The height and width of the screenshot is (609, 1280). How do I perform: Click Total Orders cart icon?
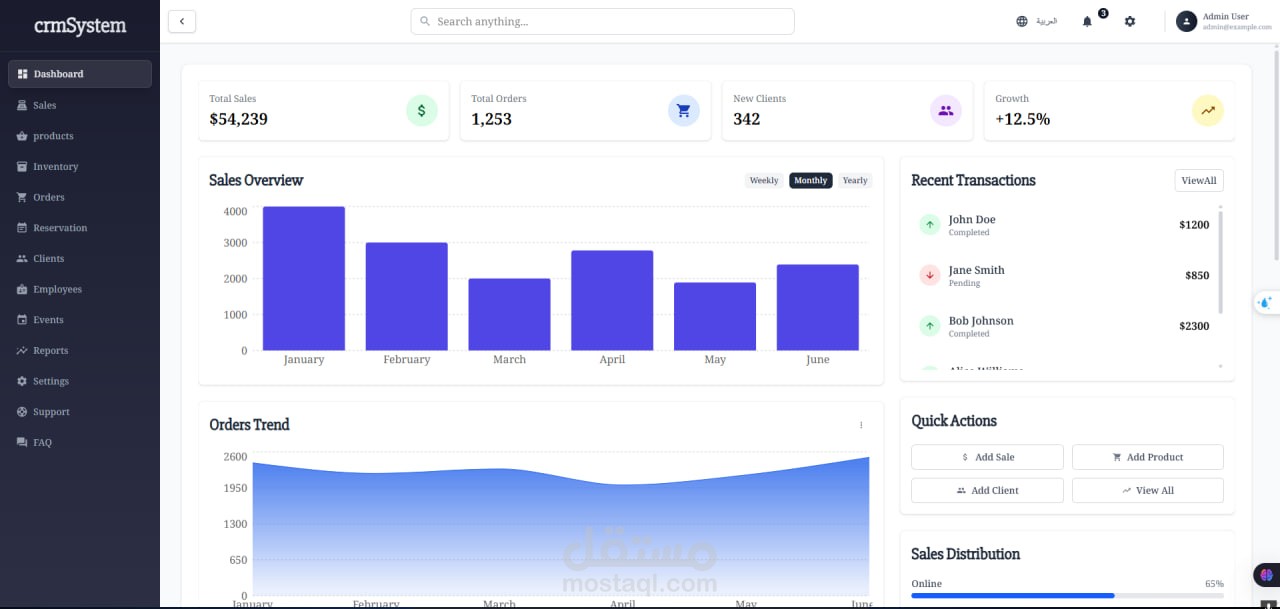point(683,111)
